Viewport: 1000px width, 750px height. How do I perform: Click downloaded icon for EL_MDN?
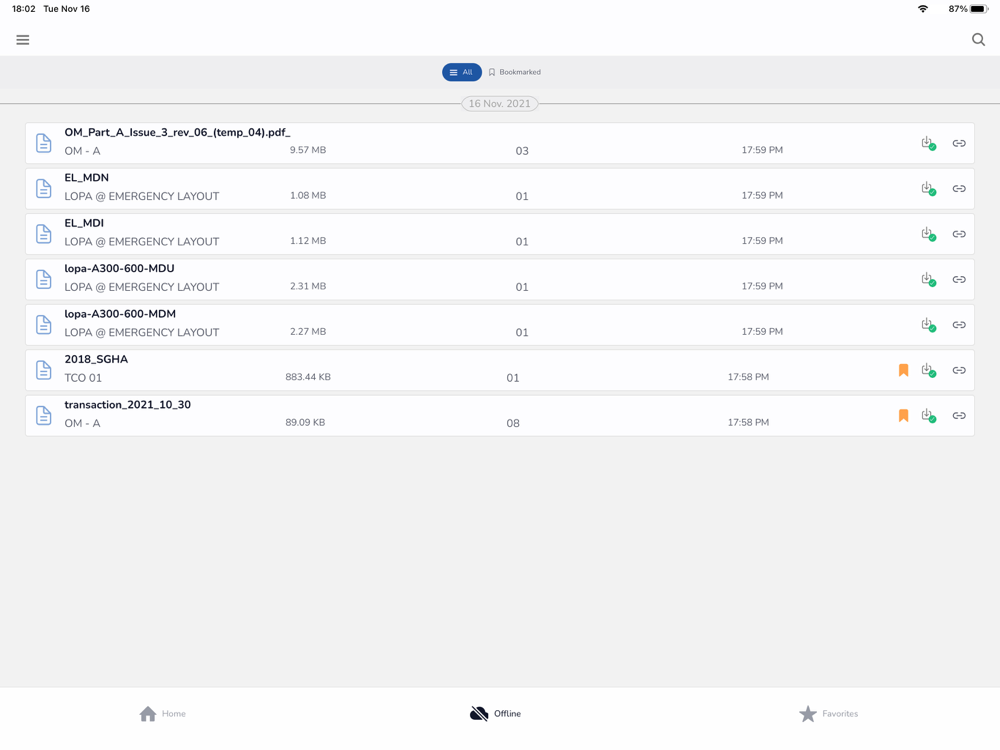coord(929,189)
